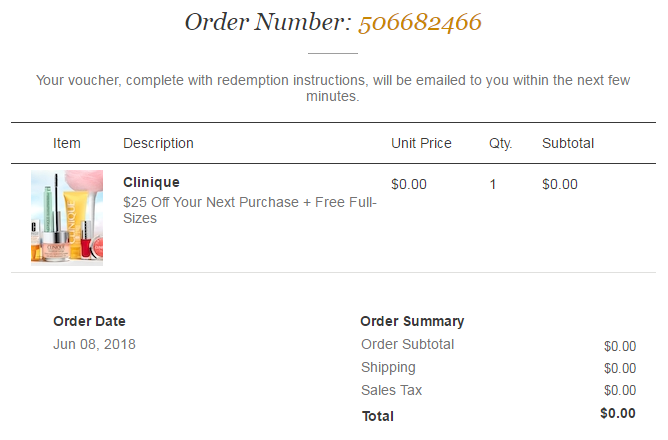Click the Unit Price column header
Image resolution: width=668 pixels, height=440 pixels.
point(421,143)
